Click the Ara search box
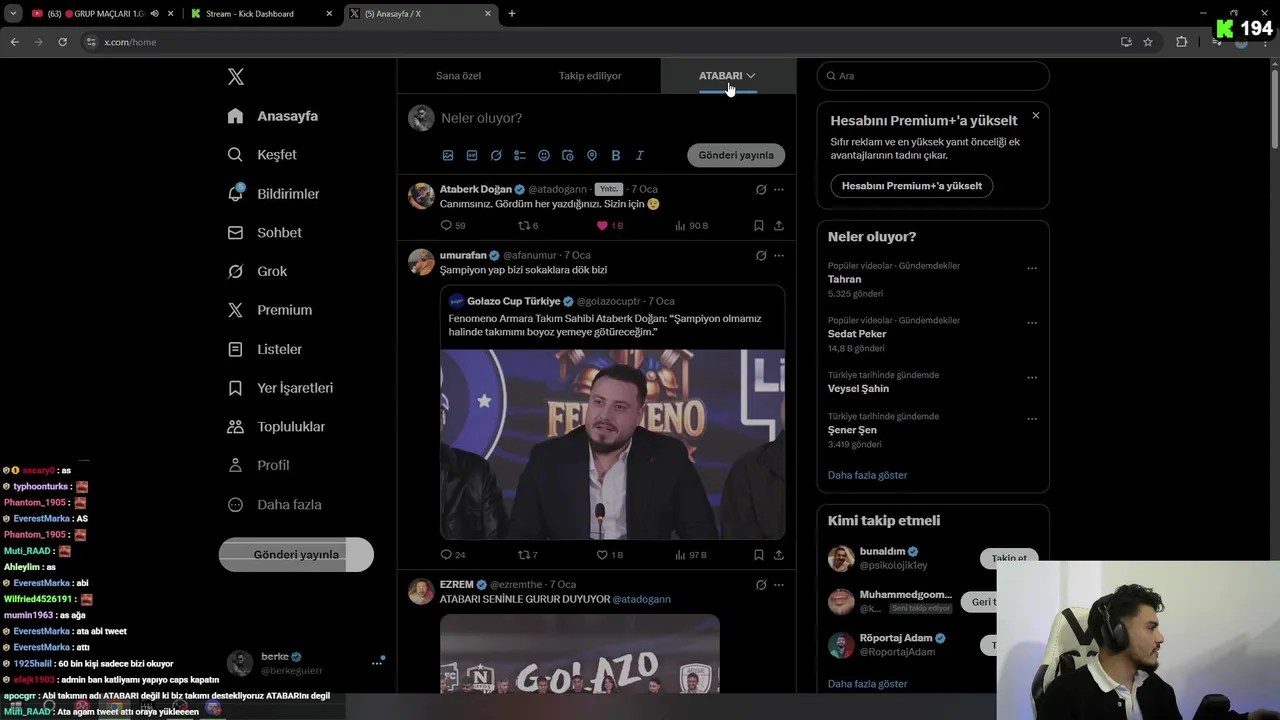1280x720 pixels. 933,76
